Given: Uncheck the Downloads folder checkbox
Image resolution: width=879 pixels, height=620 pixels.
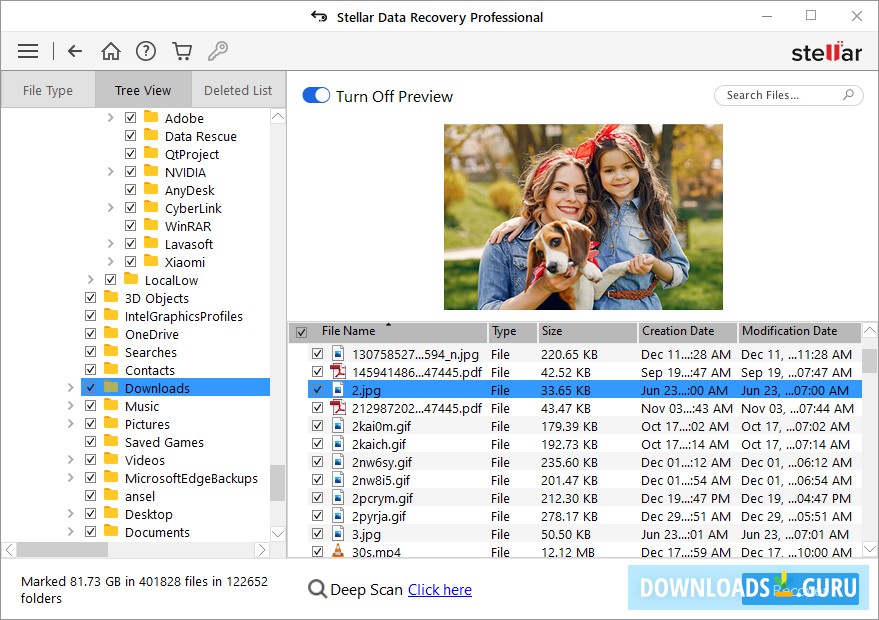Looking at the screenshot, I should 90,388.
